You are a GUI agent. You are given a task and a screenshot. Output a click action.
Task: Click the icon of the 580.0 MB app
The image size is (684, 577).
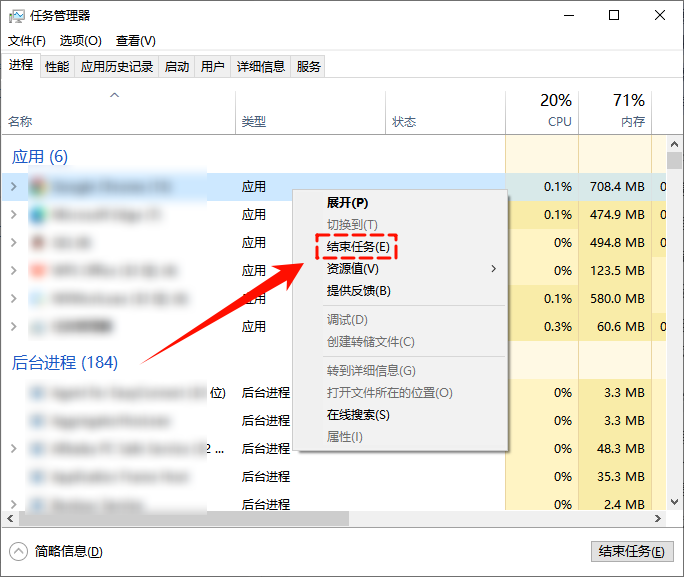[x=38, y=298]
